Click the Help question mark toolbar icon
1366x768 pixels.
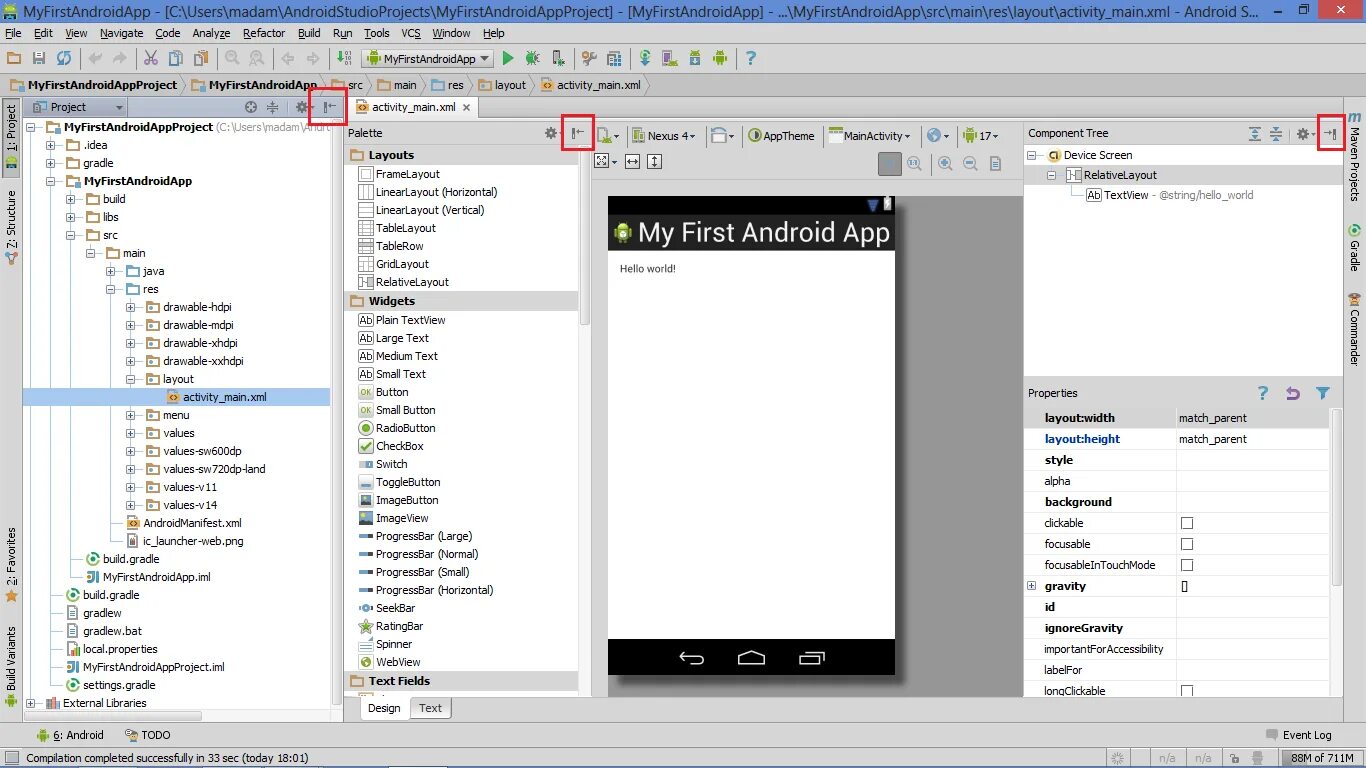tap(751, 59)
